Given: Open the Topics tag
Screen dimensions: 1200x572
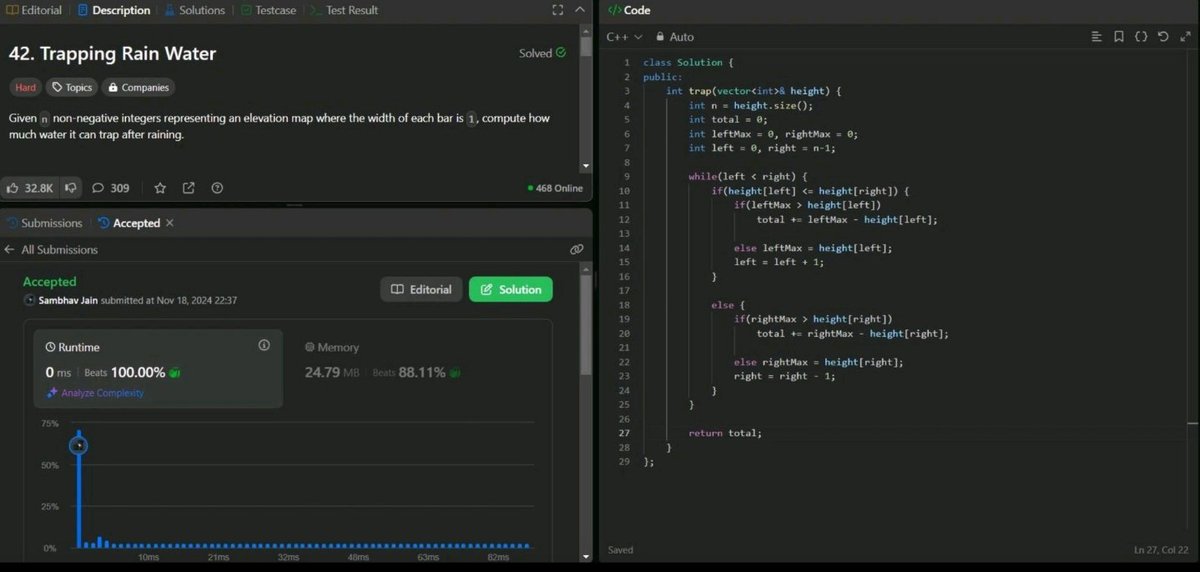Looking at the screenshot, I should [x=71, y=87].
